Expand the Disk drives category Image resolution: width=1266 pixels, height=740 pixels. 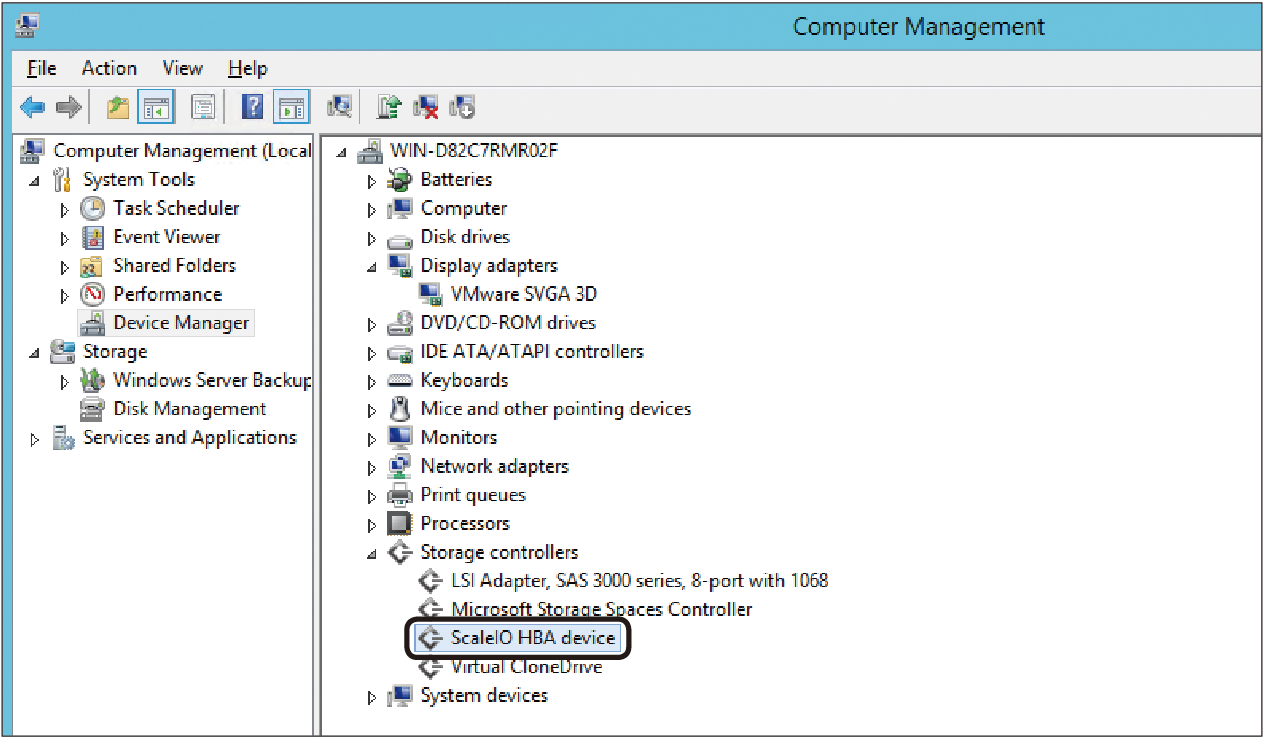tap(371, 239)
